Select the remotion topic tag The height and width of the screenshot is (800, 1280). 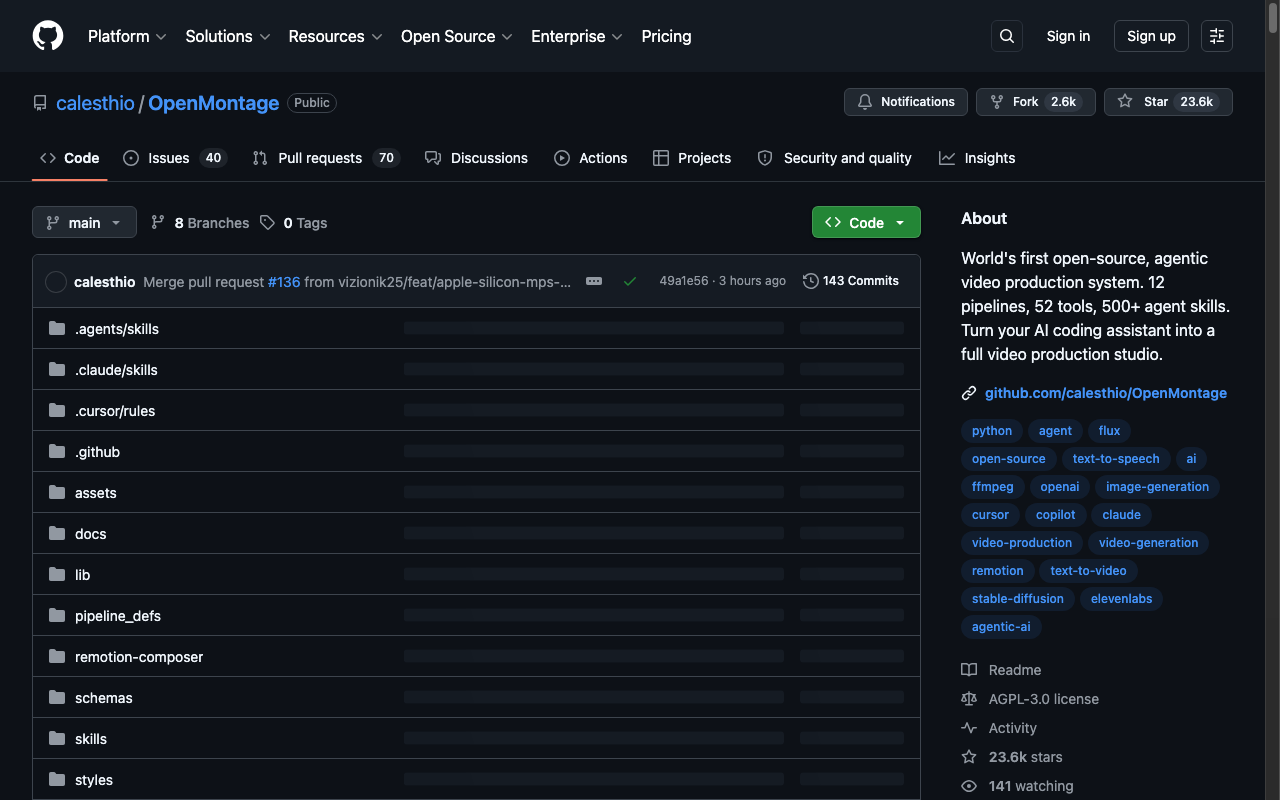998,571
